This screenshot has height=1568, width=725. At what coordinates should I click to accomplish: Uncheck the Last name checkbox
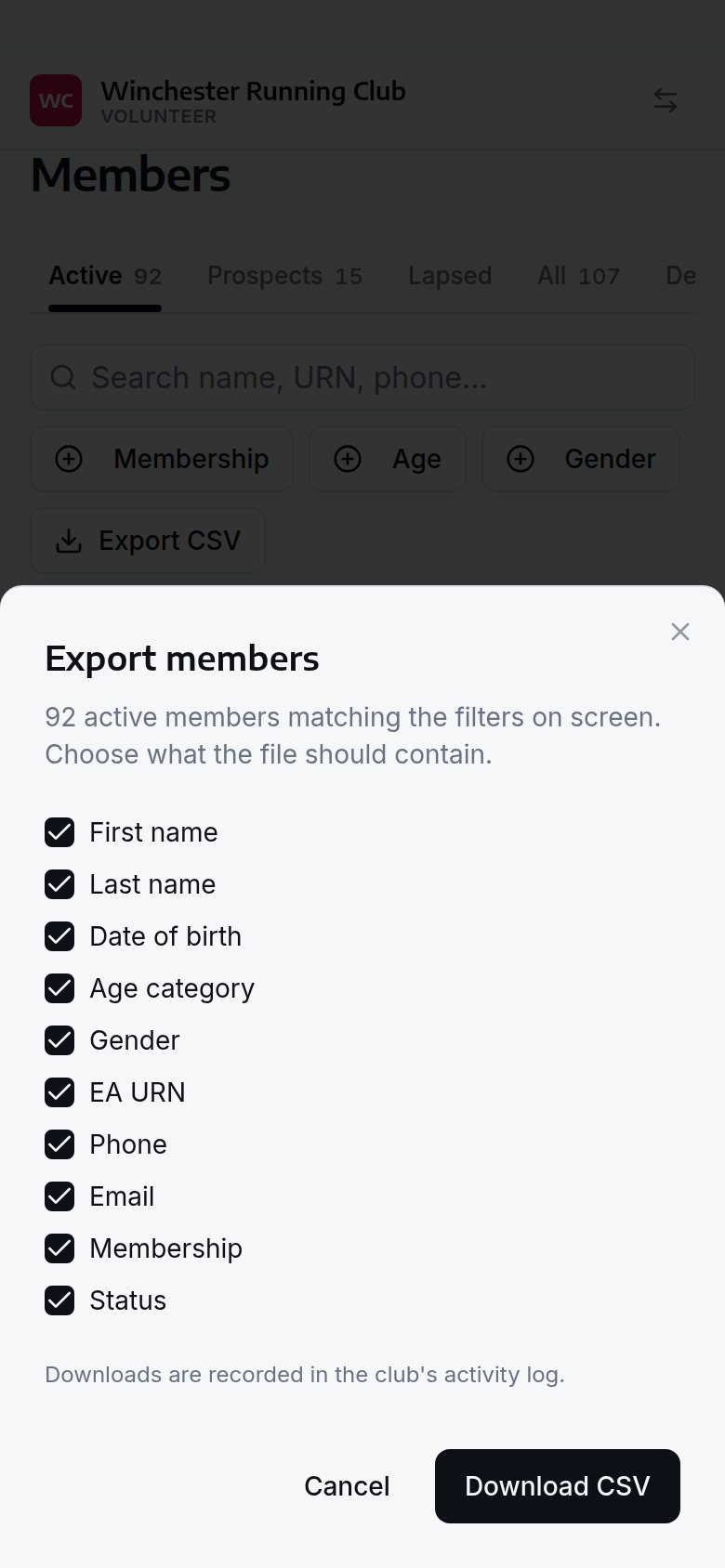(x=59, y=884)
